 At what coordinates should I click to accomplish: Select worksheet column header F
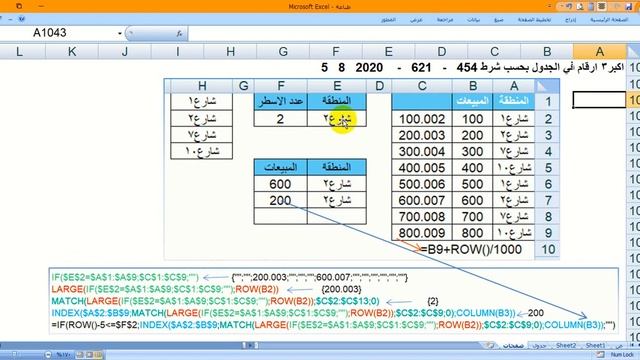(336, 52)
